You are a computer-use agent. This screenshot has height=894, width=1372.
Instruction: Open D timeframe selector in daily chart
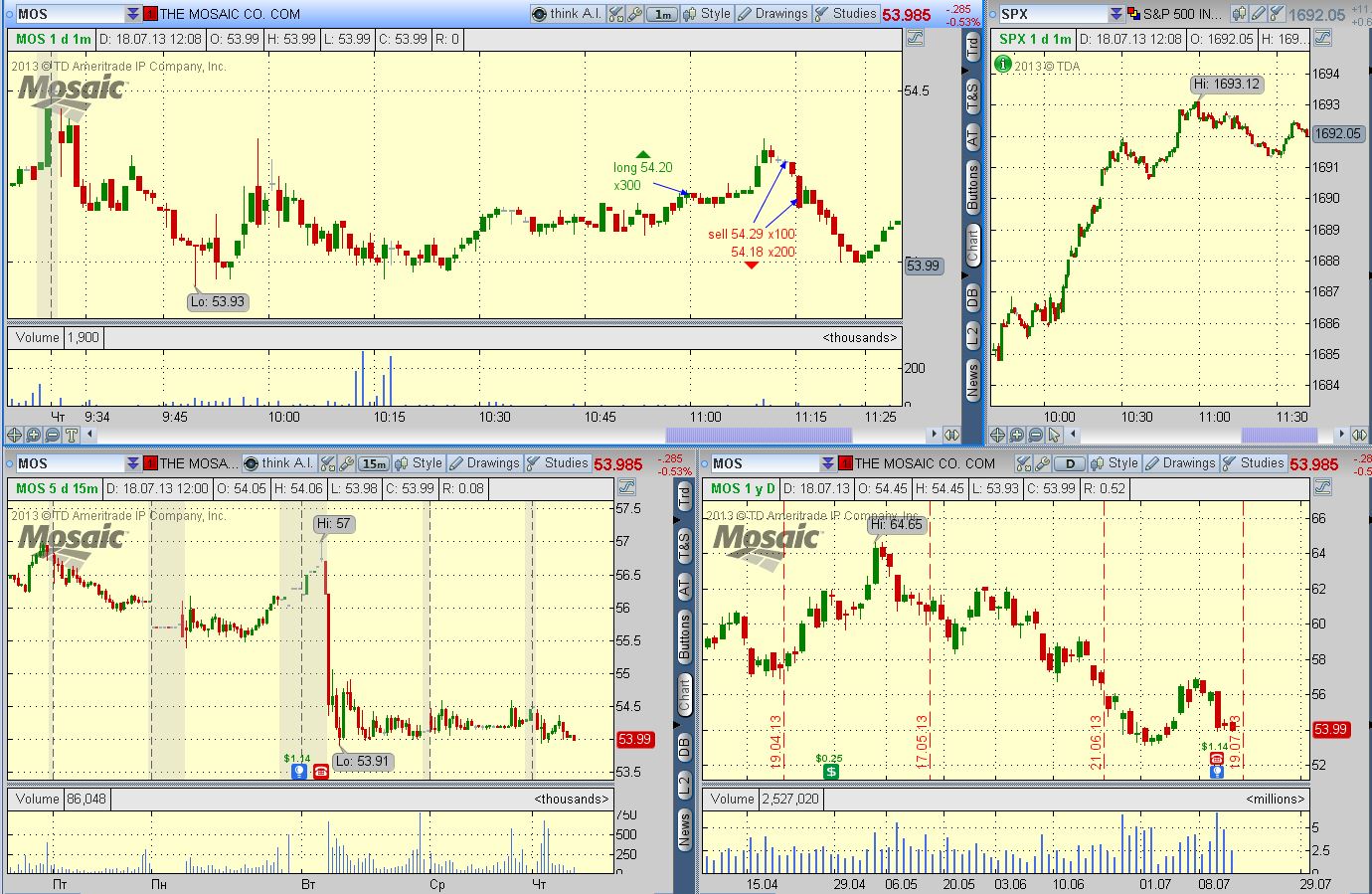pos(1070,463)
